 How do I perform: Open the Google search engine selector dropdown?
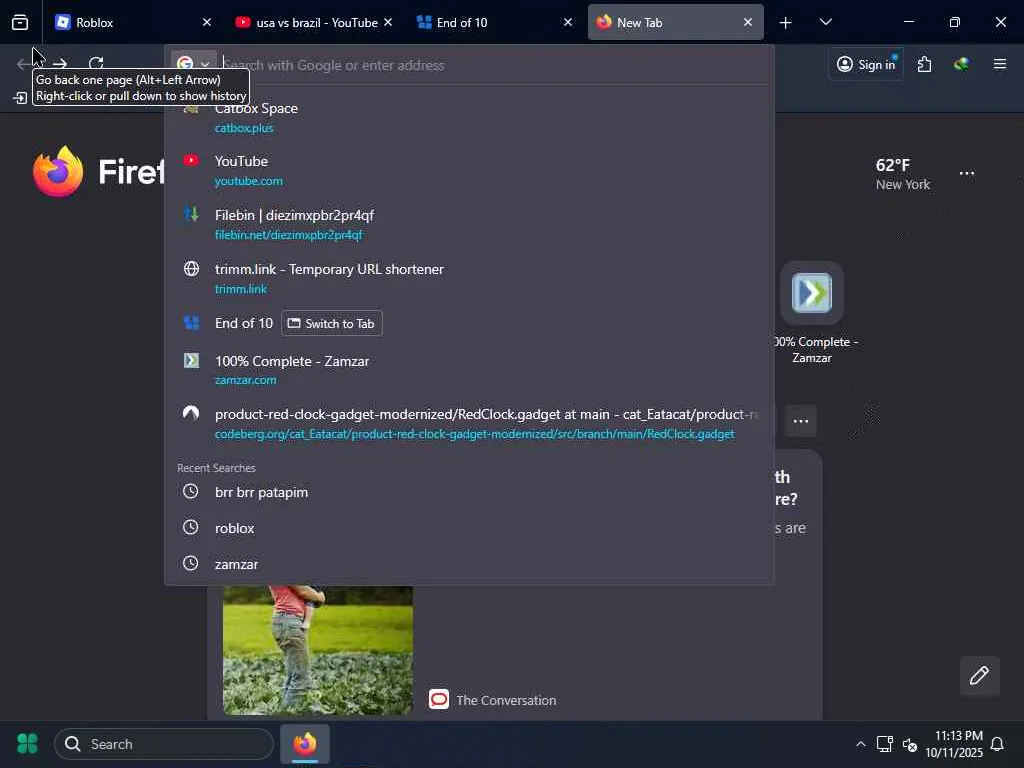193,65
